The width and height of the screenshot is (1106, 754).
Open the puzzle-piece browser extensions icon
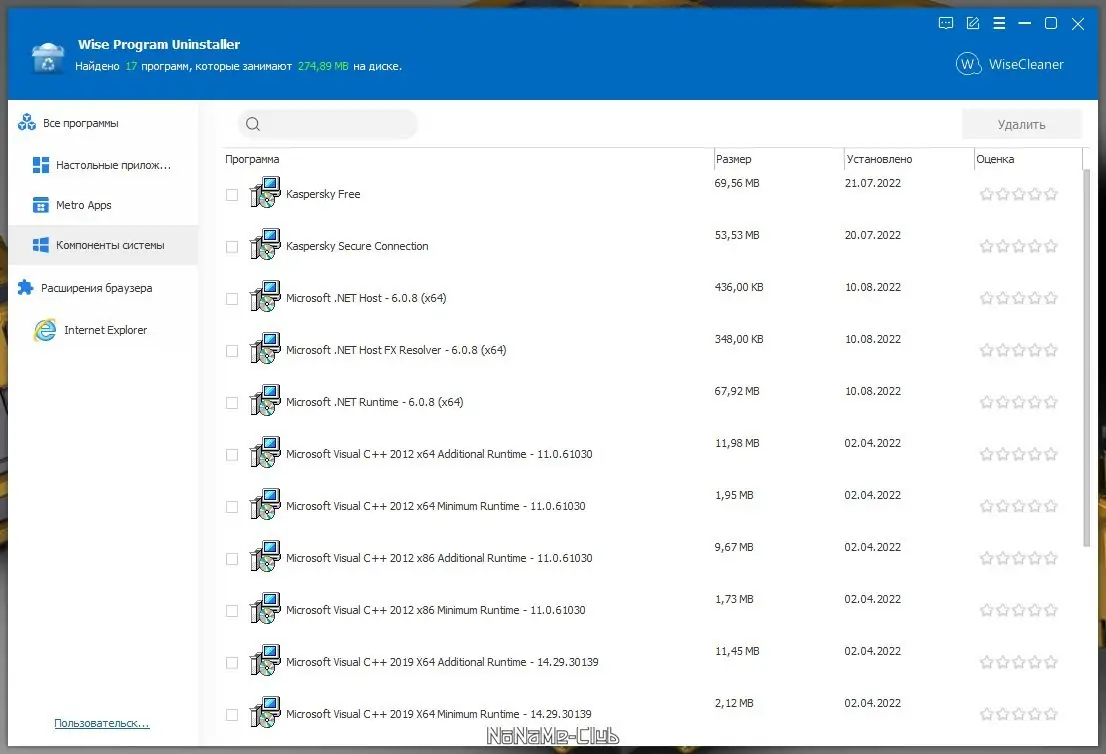click(x=23, y=287)
